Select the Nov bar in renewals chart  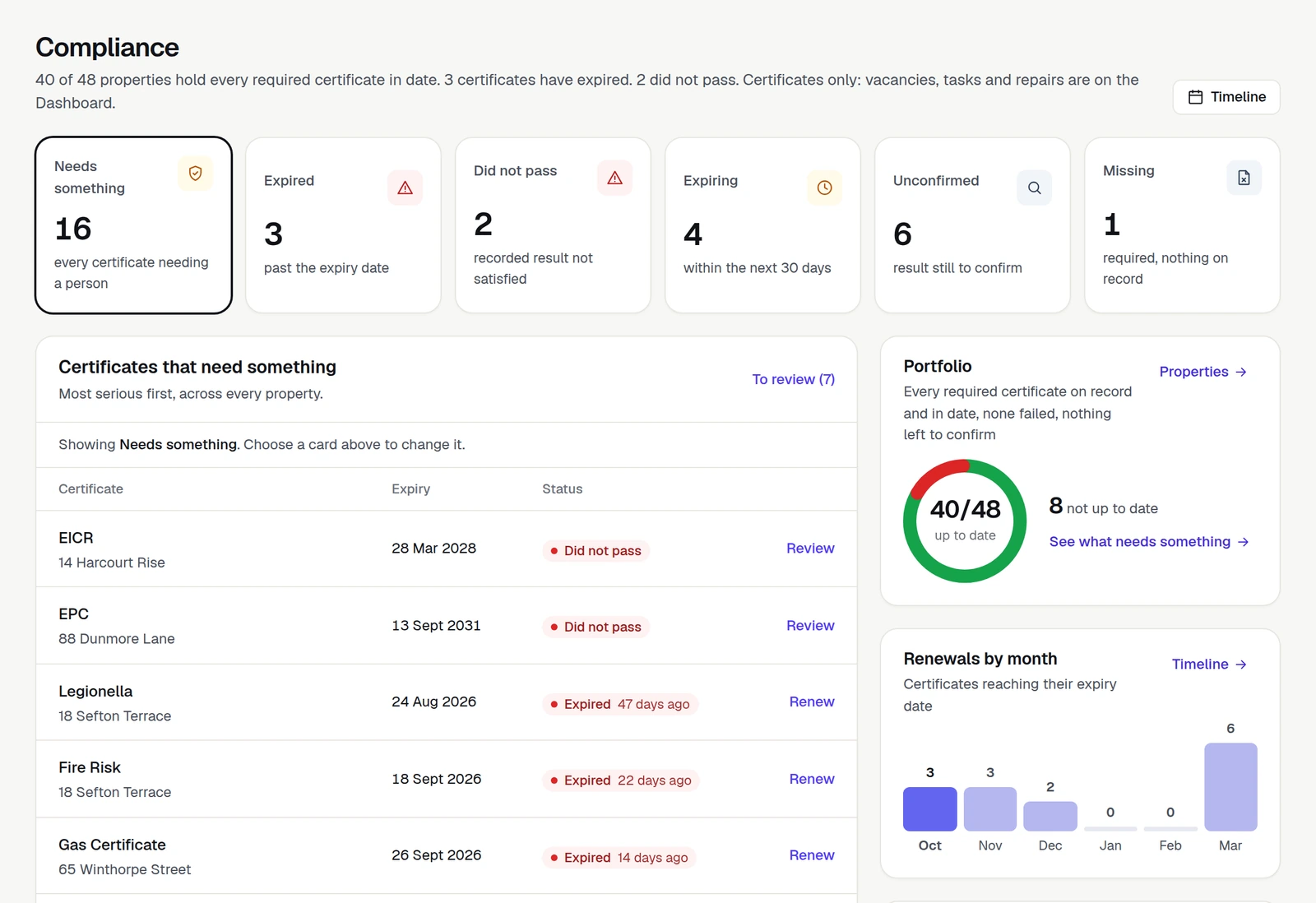tap(990, 809)
